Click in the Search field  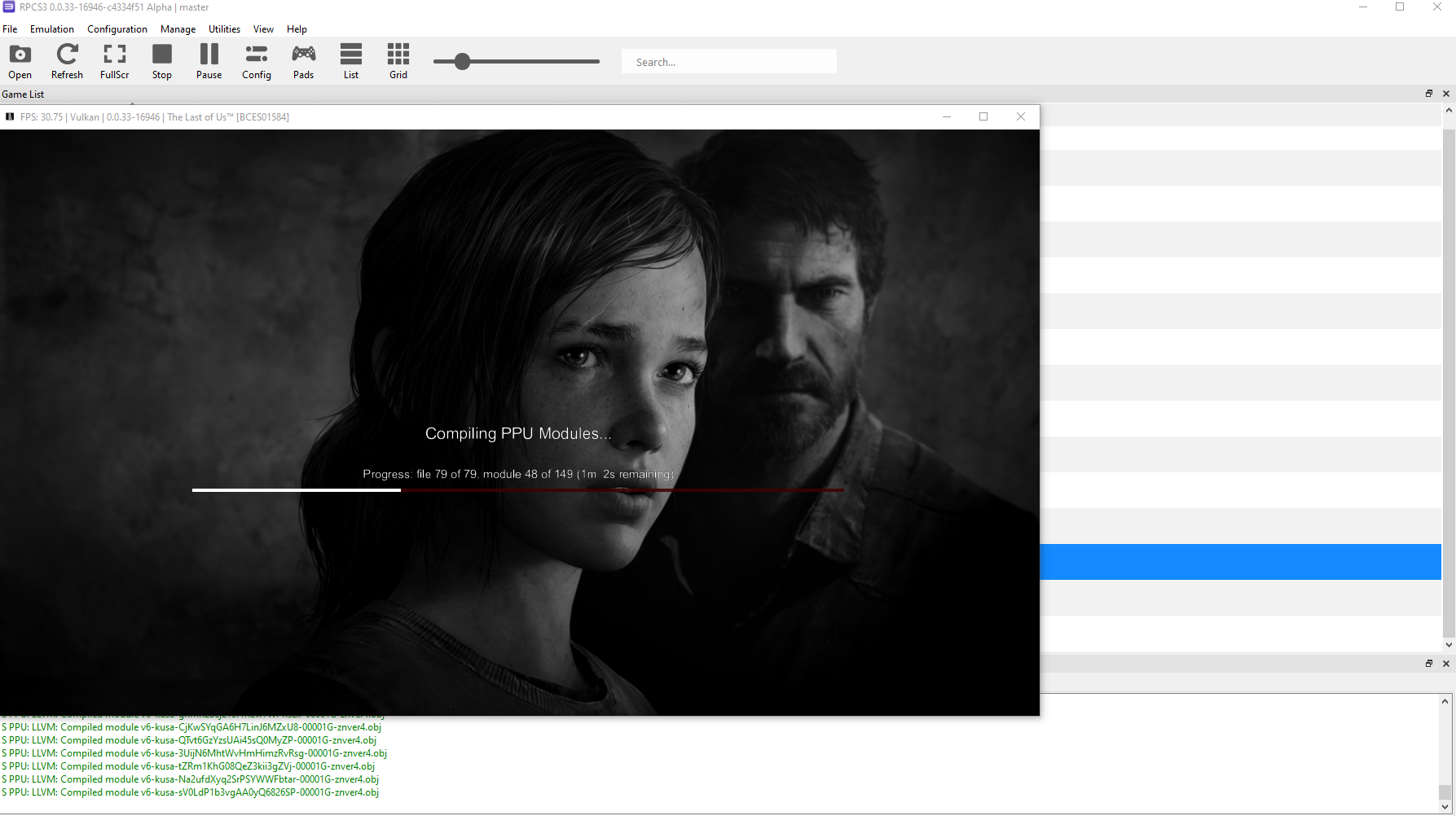click(x=729, y=62)
